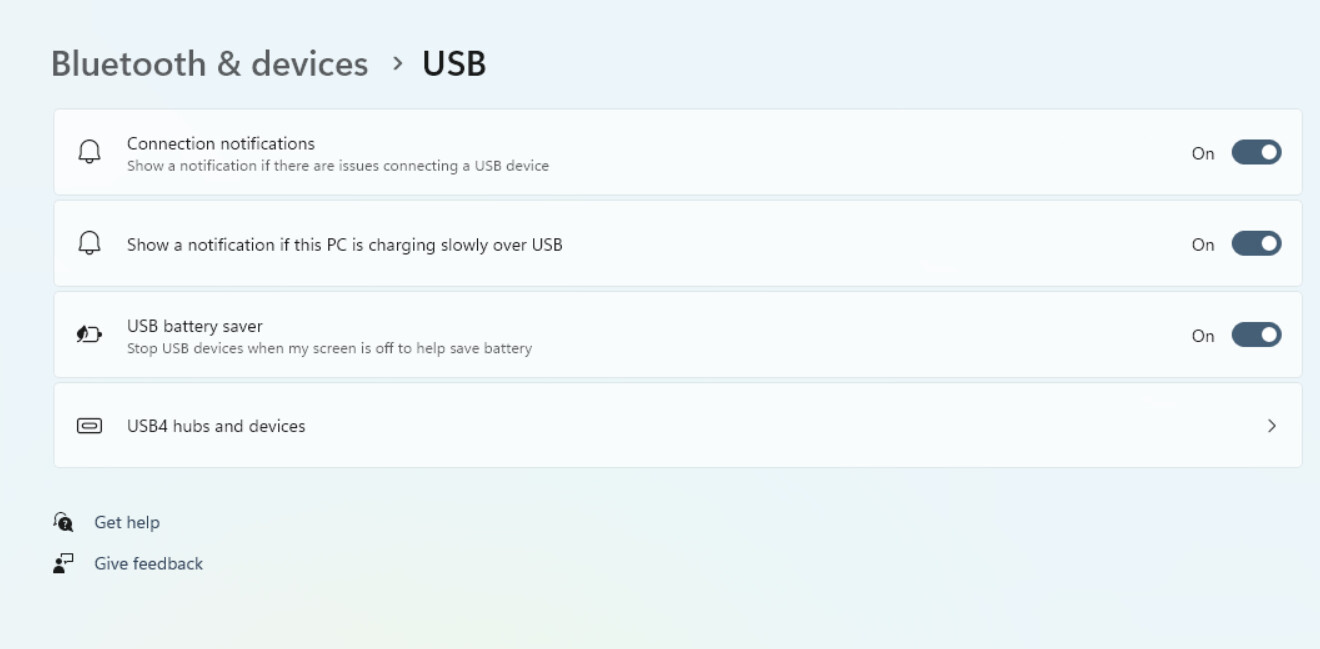The width and height of the screenshot is (1320, 649).
Task: Open the Get help link
Action: point(127,522)
